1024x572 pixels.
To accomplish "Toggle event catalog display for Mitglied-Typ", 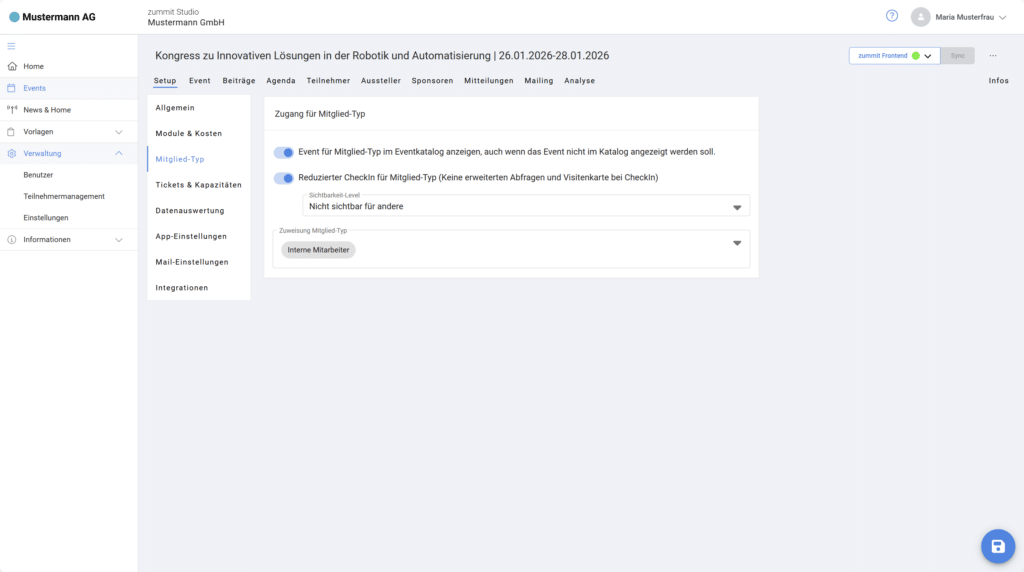I will [x=284, y=152].
